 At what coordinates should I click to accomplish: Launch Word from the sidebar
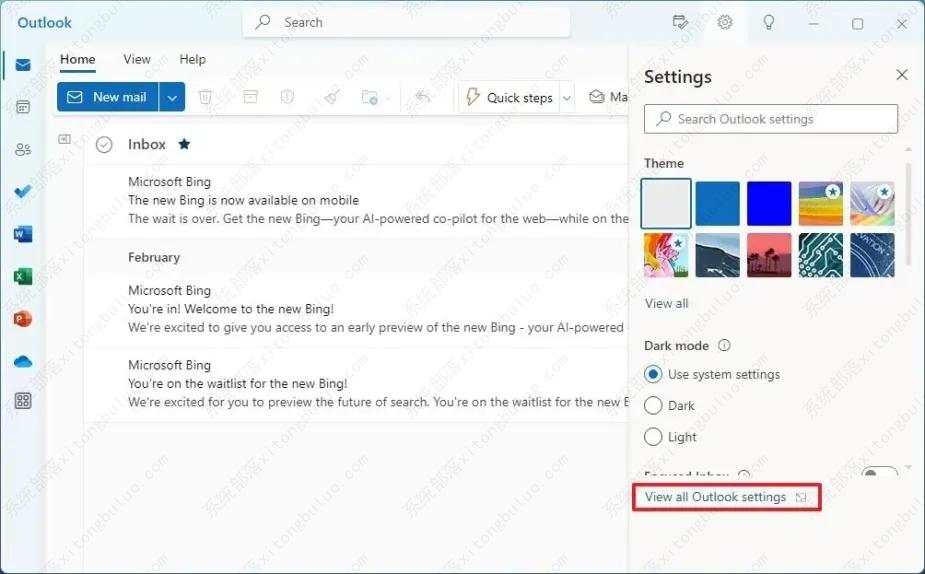pos(23,234)
